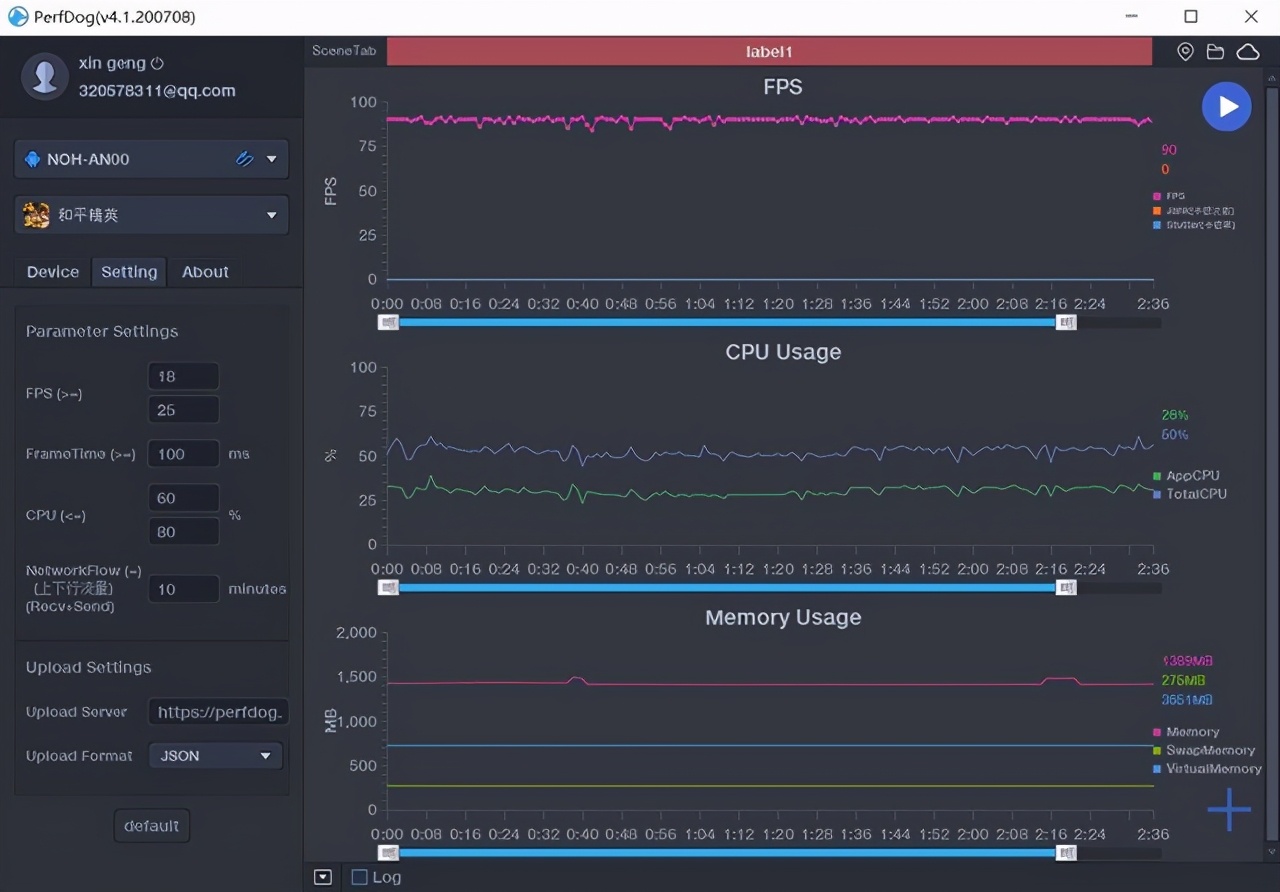Open the folder icon in top bar
Viewport: 1280px width, 892px height.
[x=1215, y=52]
